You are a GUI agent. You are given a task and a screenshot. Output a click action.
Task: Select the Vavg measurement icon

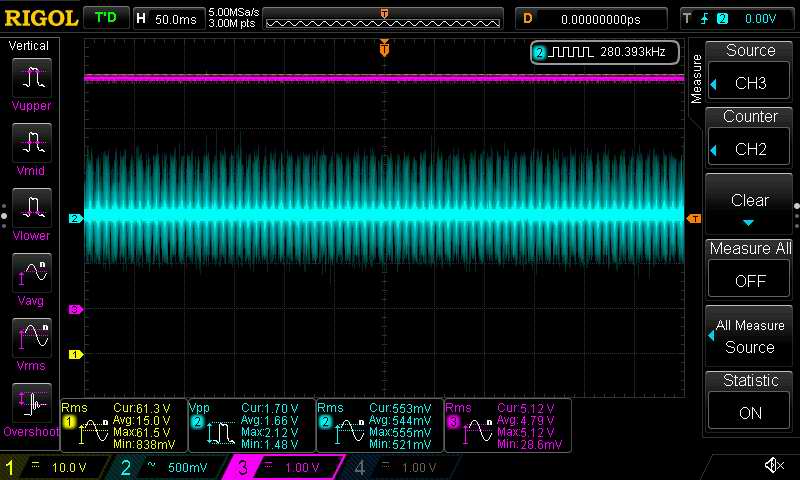32,273
